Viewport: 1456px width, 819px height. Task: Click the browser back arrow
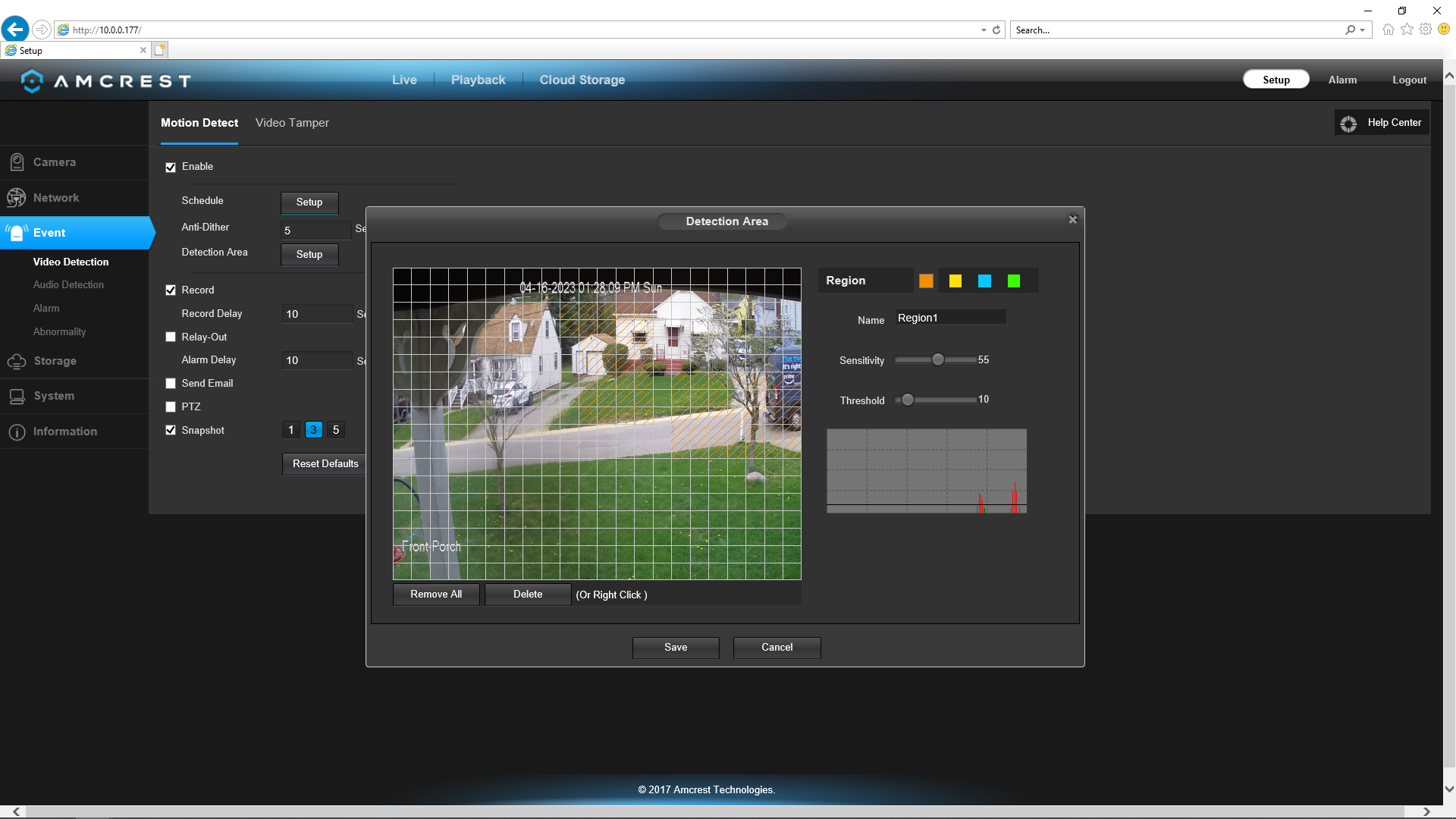(x=15, y=30)
